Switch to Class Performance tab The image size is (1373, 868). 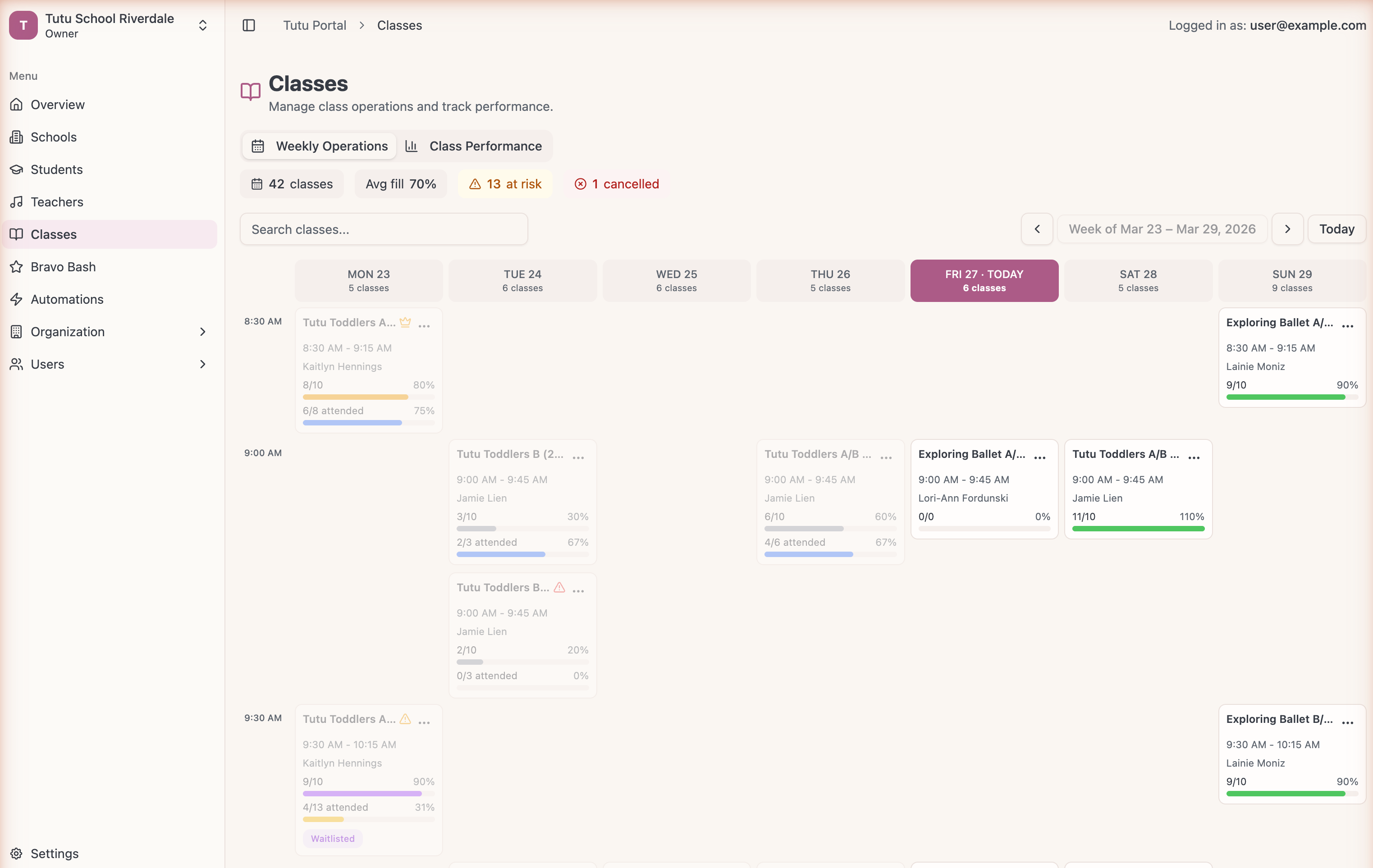474,146
